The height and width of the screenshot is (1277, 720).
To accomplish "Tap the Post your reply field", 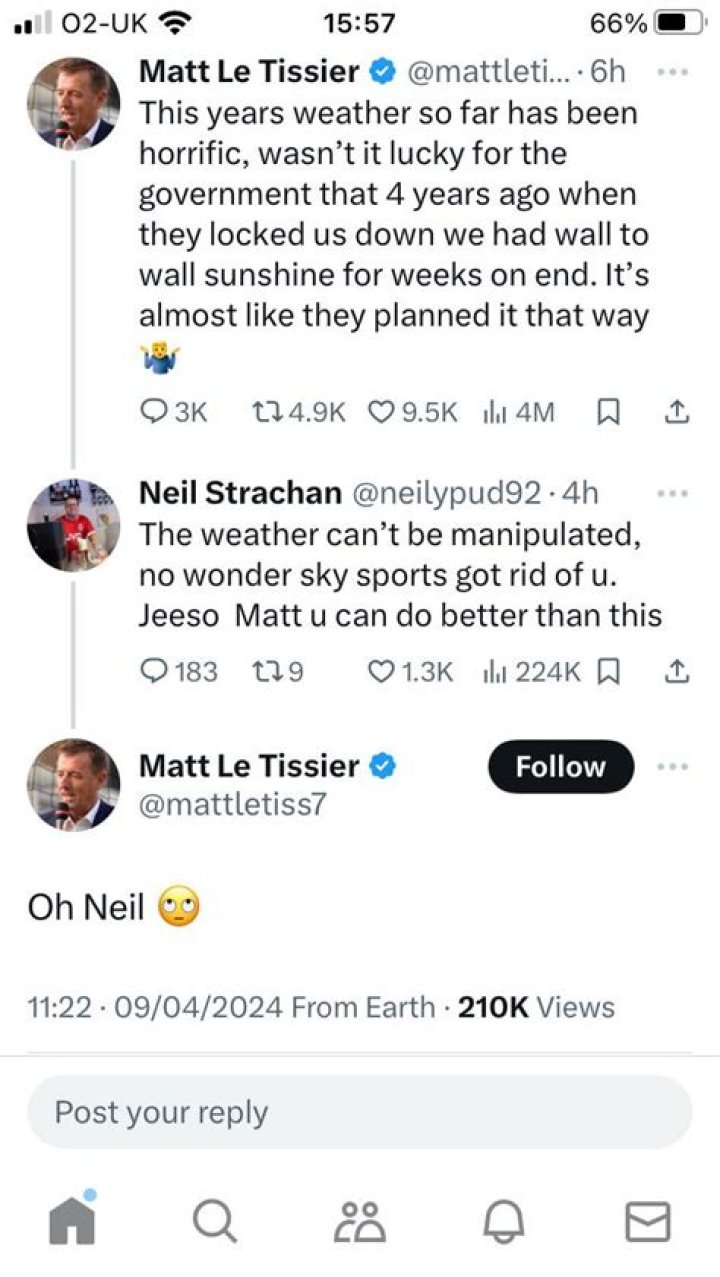I will pos(359,1112).
